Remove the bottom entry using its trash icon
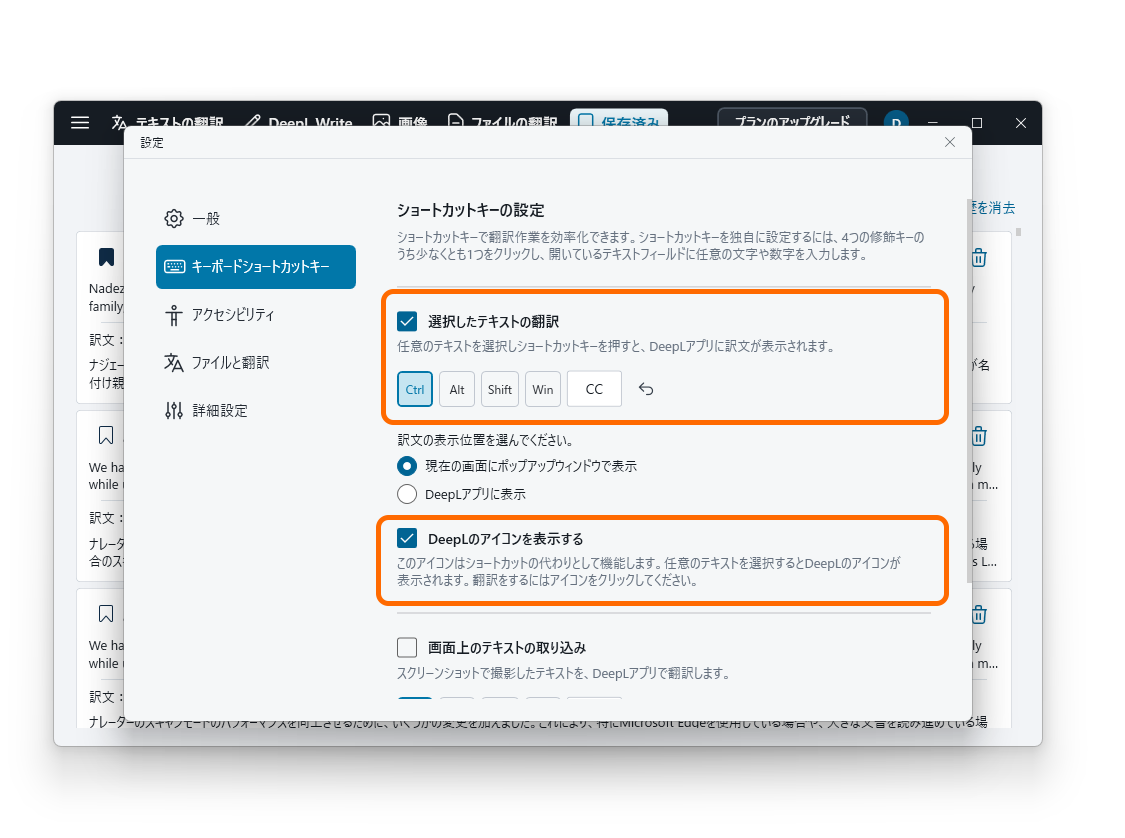The height and width of the screenshot is (838, 1125). click(978, 614)
